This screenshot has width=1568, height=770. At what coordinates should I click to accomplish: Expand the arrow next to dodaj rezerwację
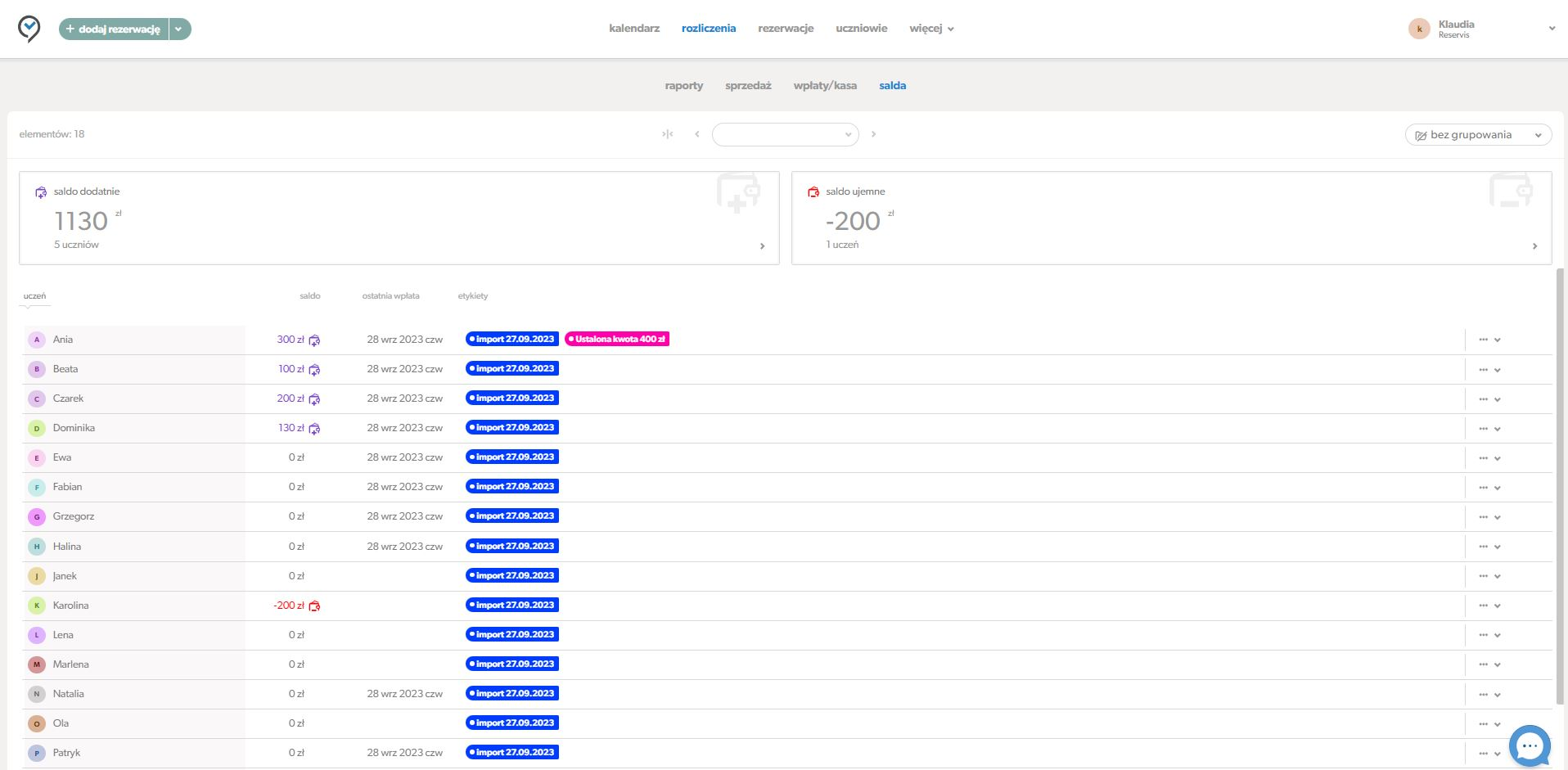point(179,29)
